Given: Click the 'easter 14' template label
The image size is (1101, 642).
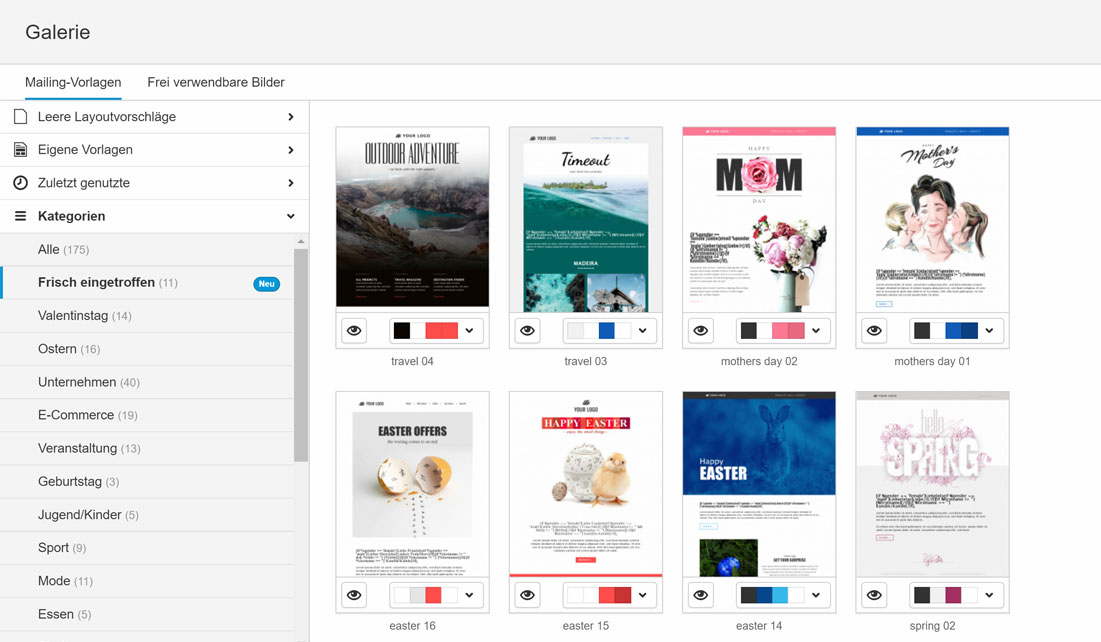Looking at the screenshot, I should [x=759, y=626].
